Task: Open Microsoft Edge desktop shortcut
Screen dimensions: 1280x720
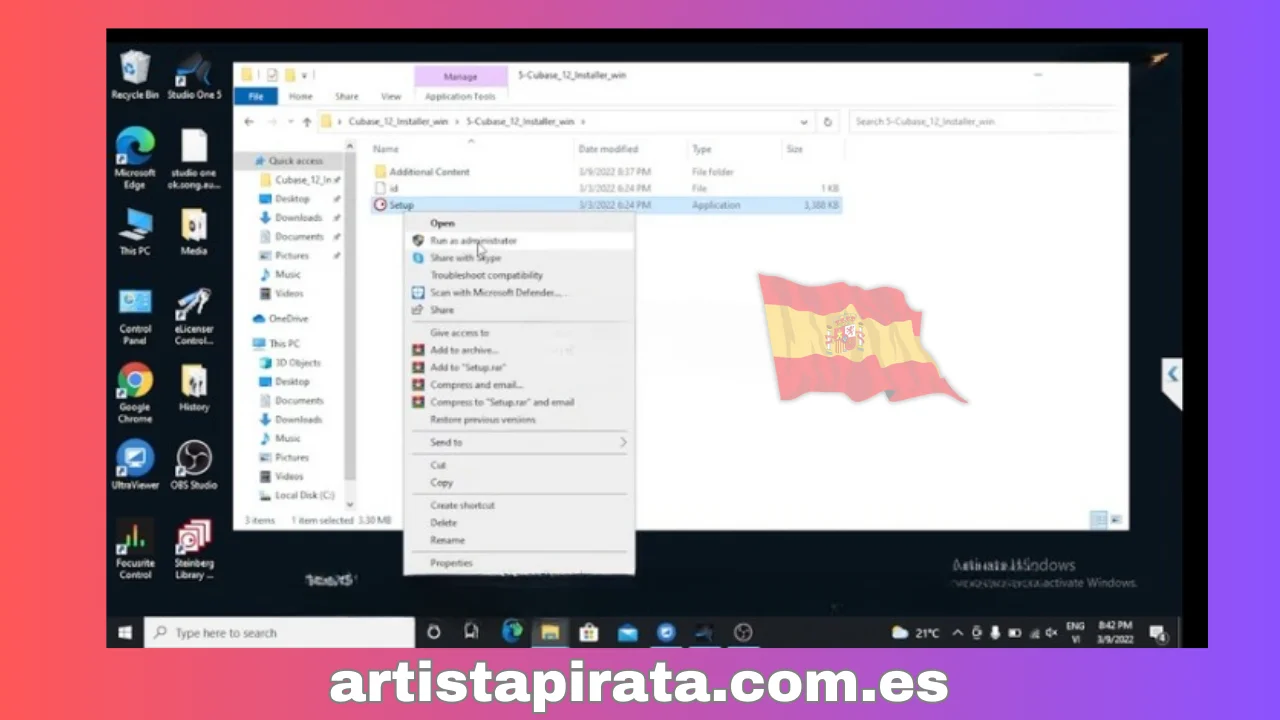Action: pos(134,158)
